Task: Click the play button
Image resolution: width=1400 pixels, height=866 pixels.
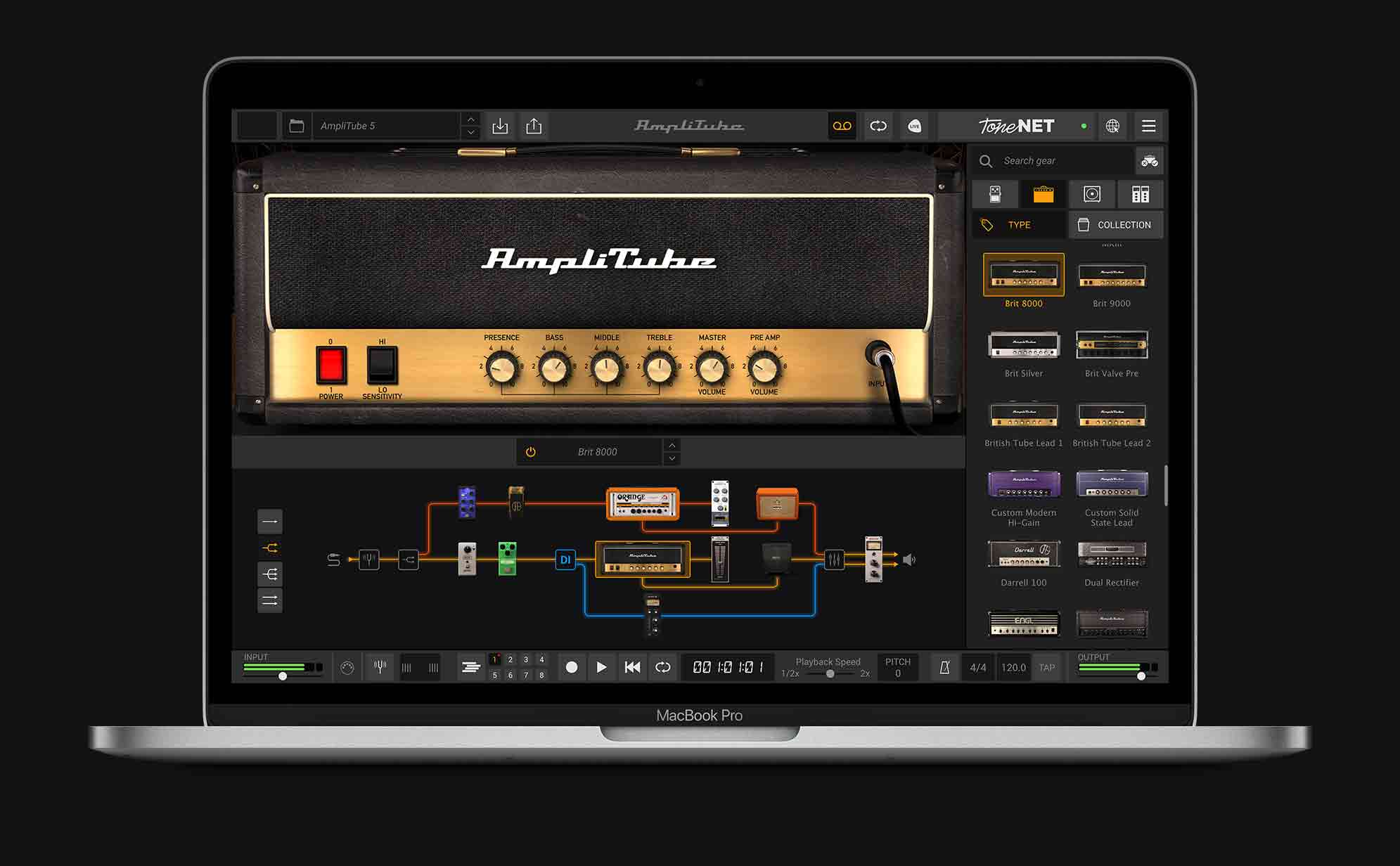Action: point(601,667)
